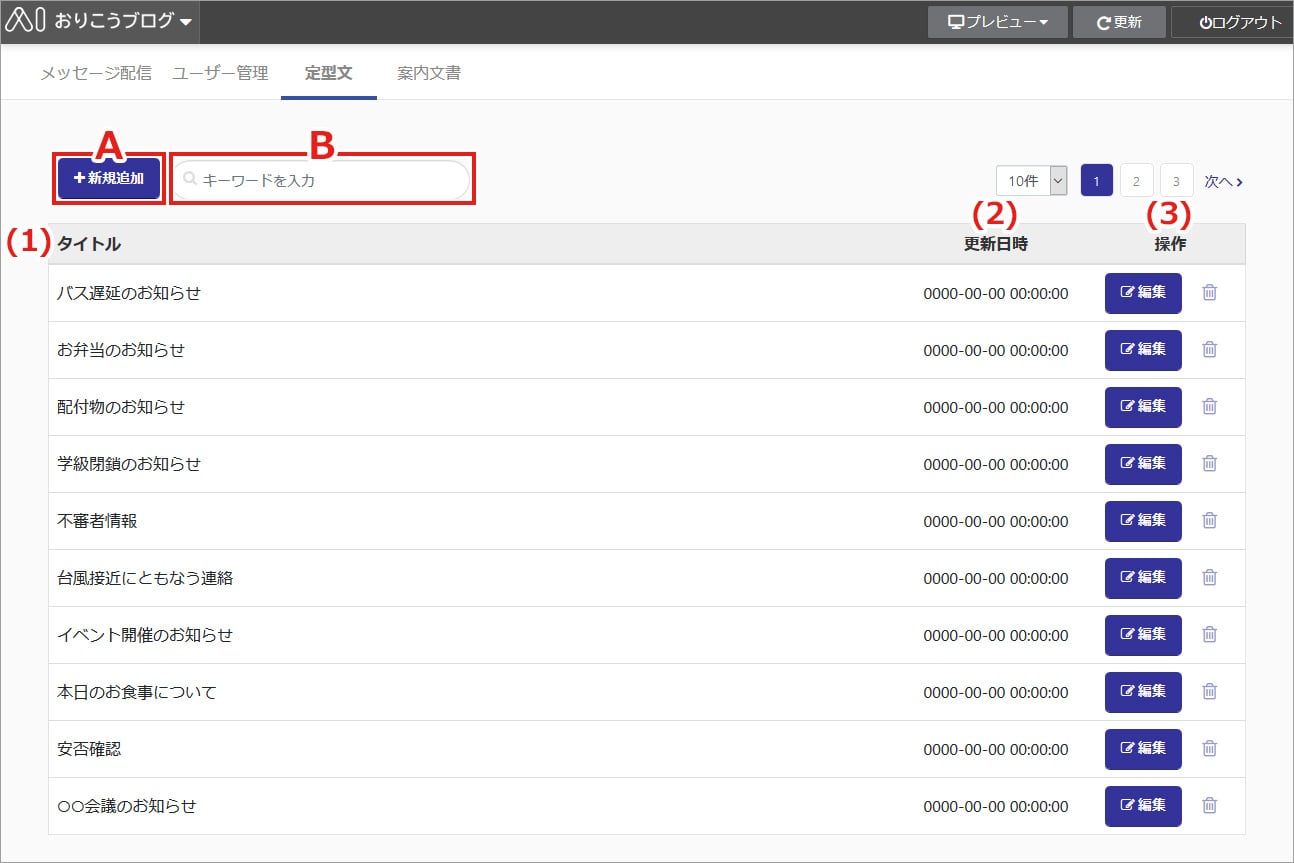The image size is (1294, 863).
Task: Click the 更新日時 column header
Action: [995, 244]
